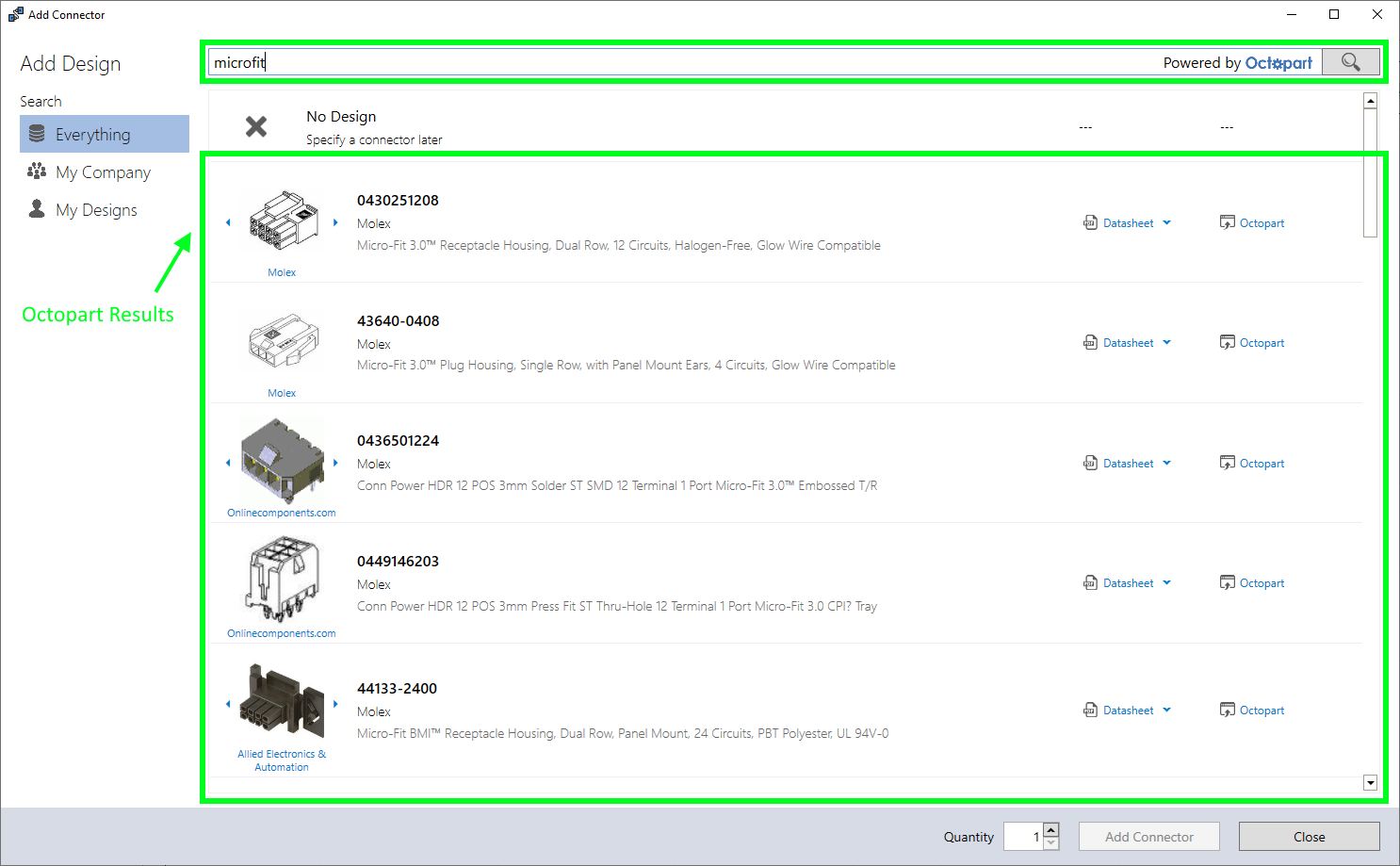
Task: Expand Datasheet dropdown arrow for 0430251208
Action: 1166,222
